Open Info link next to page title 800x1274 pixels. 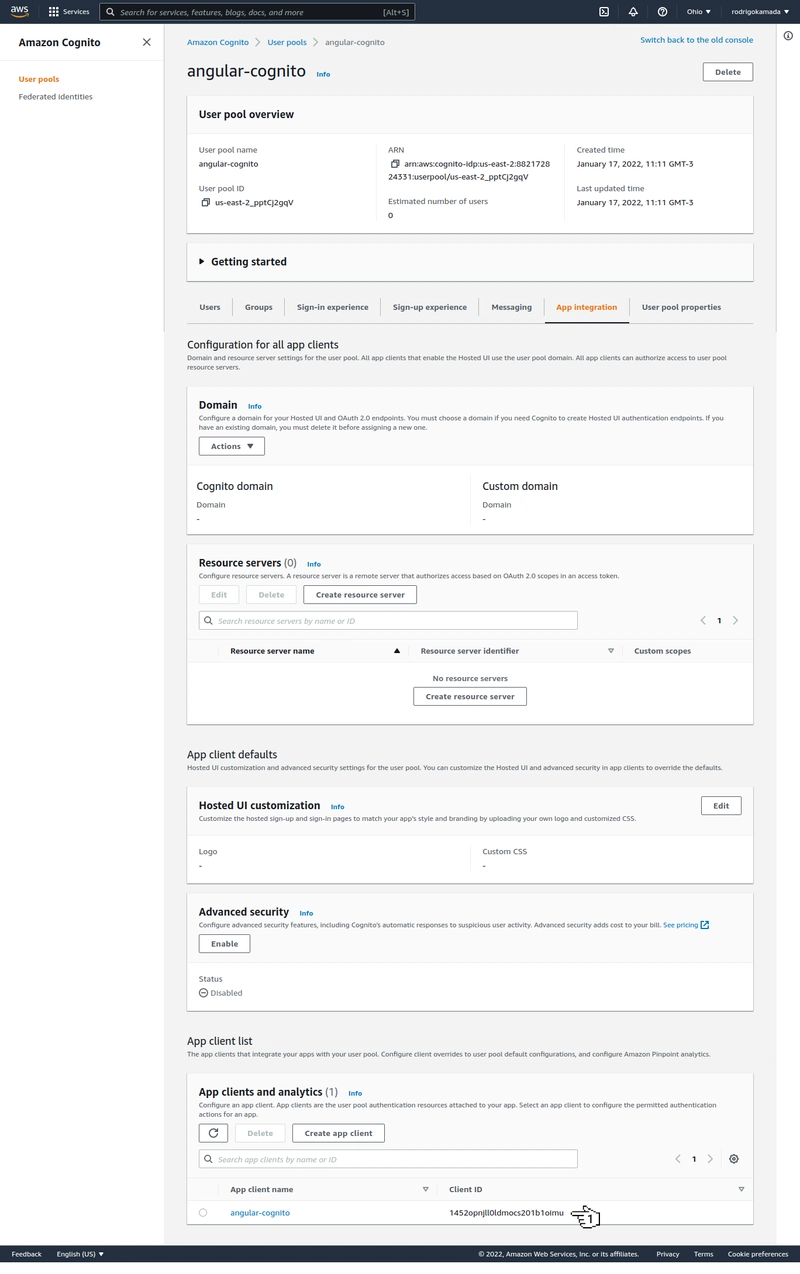(x=323, y=74)
